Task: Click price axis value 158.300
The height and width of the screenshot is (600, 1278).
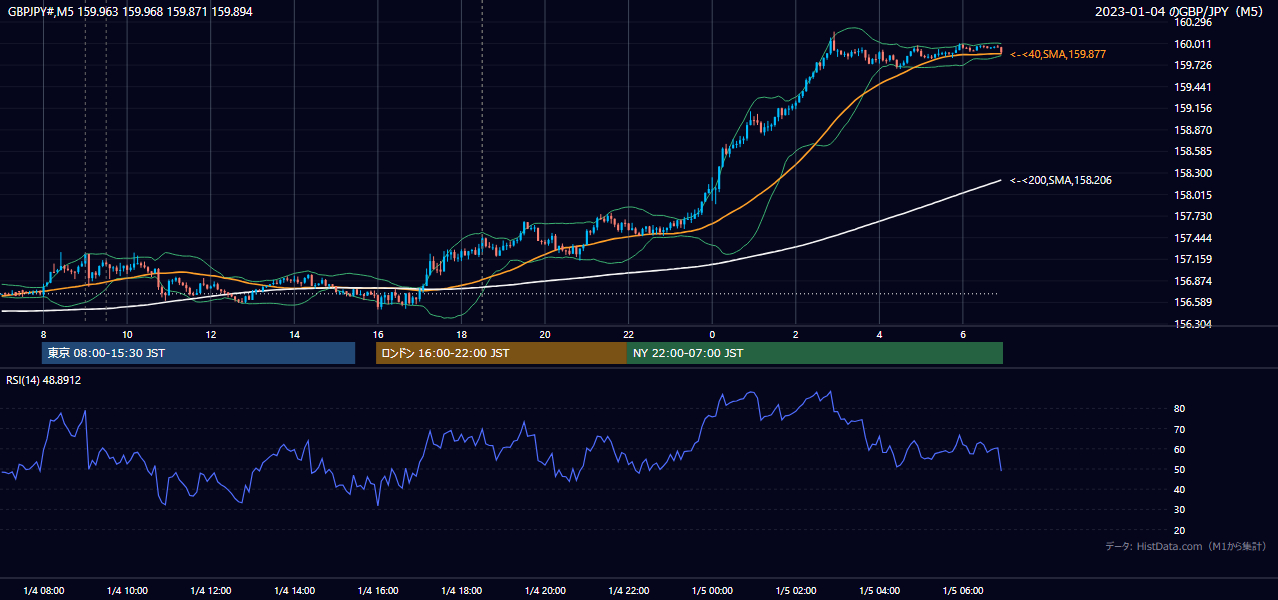Action: (1194, 173)
